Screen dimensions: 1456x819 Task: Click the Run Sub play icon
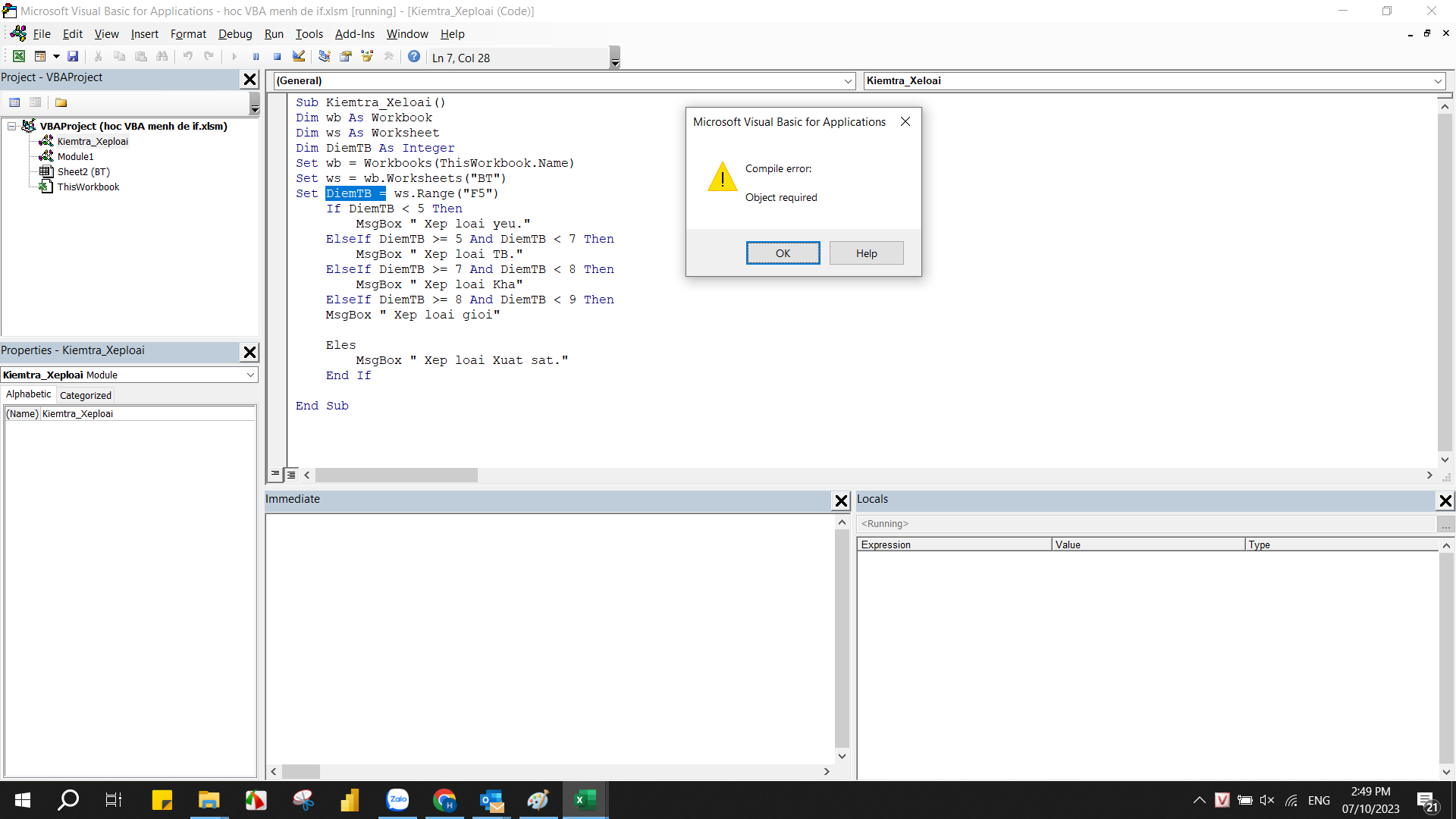pos(234,57)
